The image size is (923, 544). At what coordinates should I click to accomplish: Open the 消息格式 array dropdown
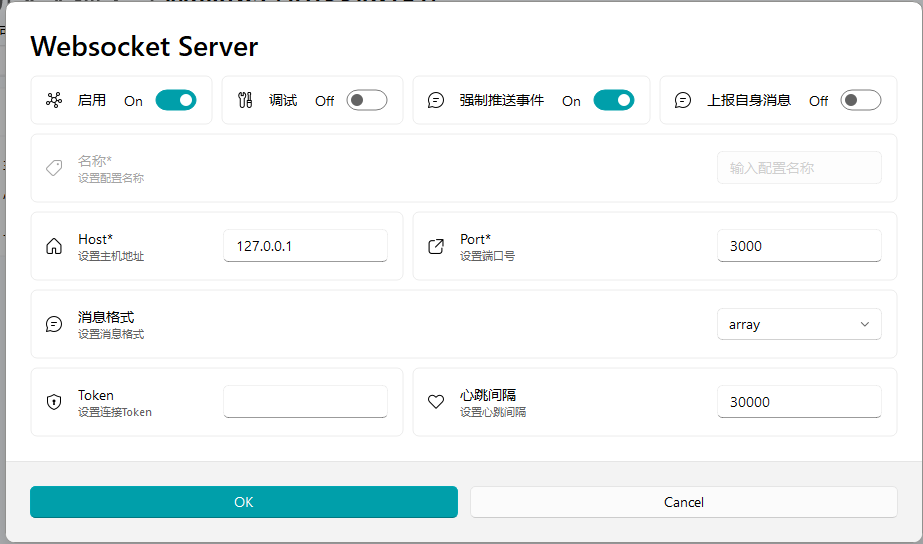(x=799, y=324)
